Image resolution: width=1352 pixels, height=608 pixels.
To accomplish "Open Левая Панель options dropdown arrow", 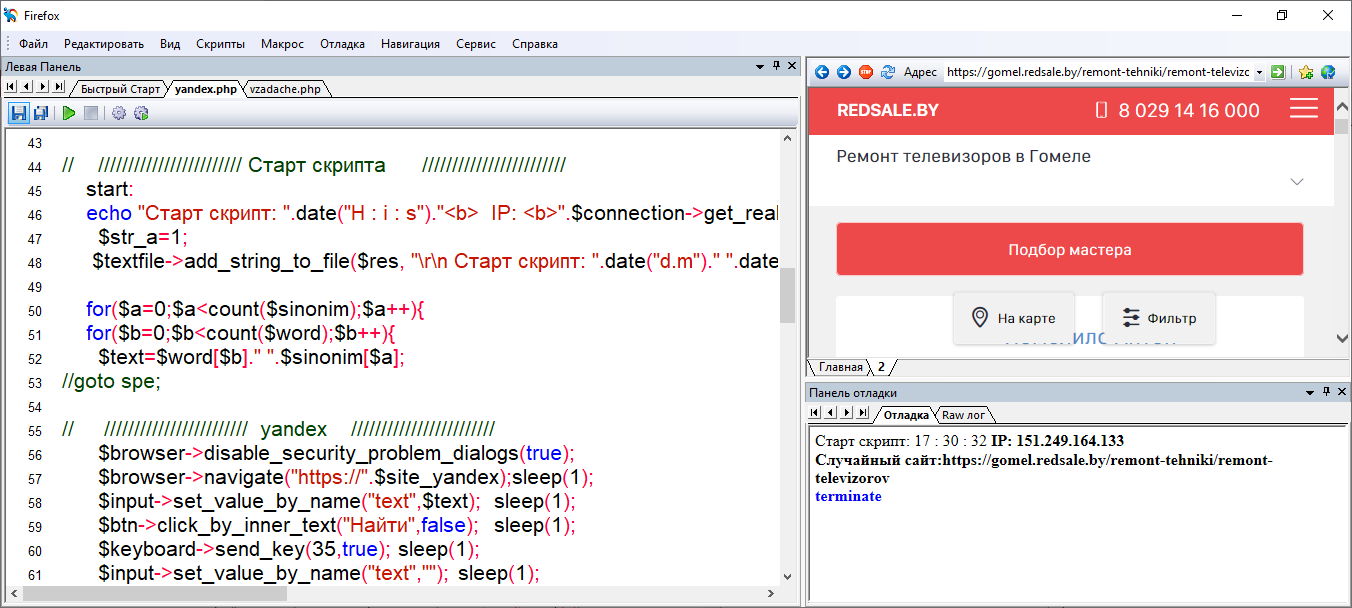I will click(x=759, y=66).
